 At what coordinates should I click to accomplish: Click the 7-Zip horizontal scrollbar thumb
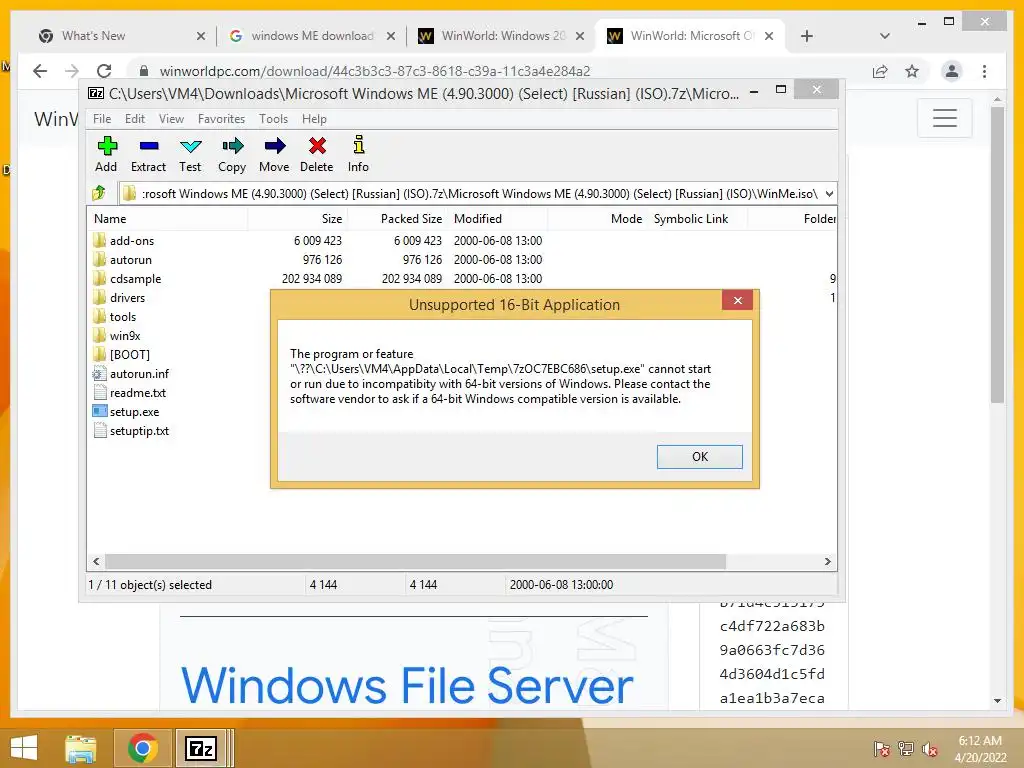[x=415, y=562]
